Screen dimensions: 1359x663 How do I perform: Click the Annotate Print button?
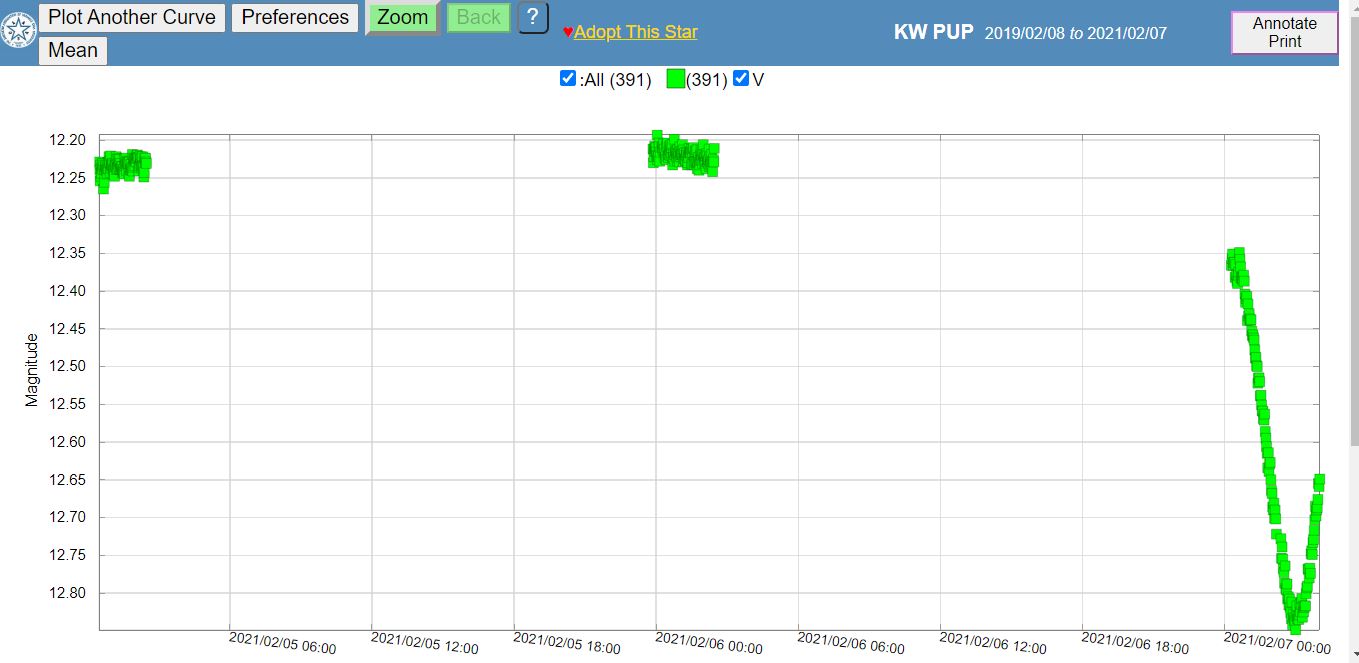1285,32
